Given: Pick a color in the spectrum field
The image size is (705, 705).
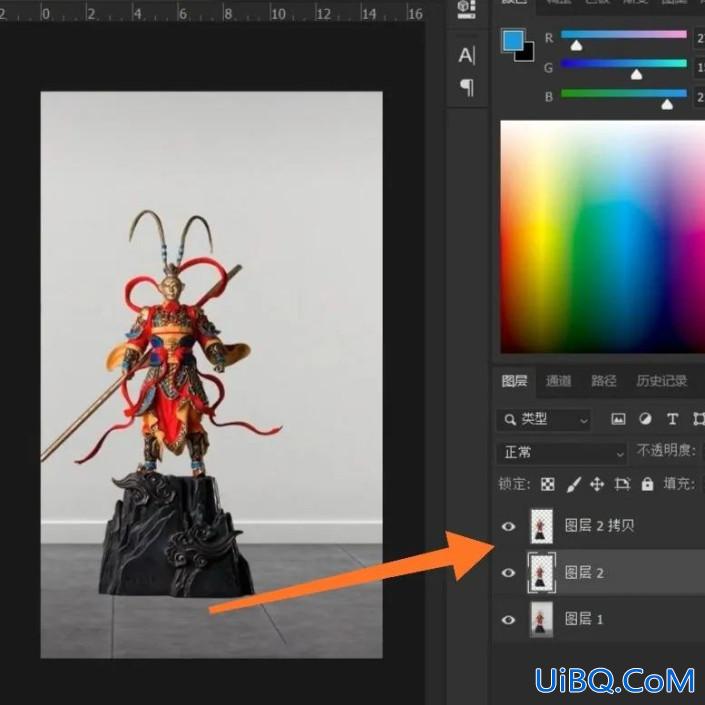Looking at the screenshot, I should (x=602, y=236).
